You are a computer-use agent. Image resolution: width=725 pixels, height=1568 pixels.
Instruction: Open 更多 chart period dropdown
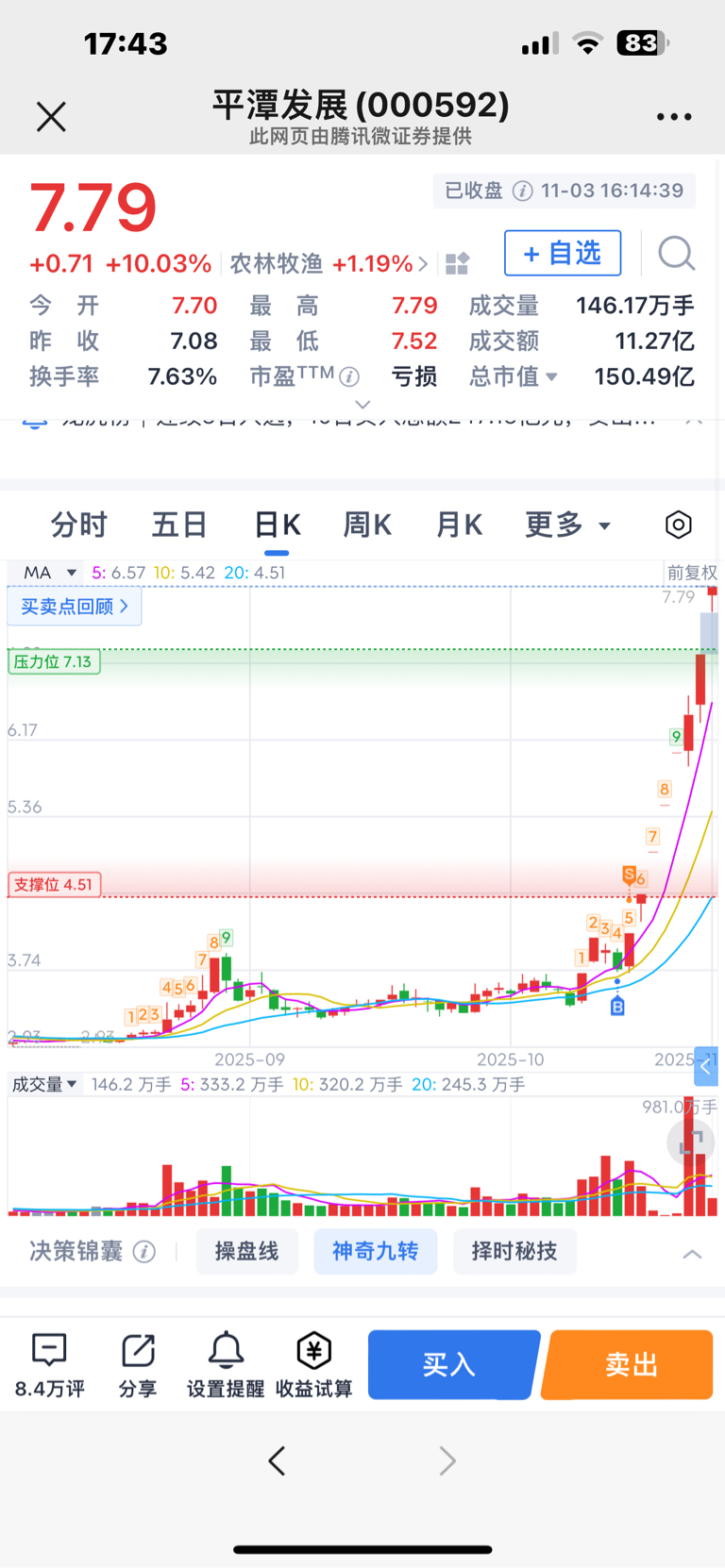567,525
